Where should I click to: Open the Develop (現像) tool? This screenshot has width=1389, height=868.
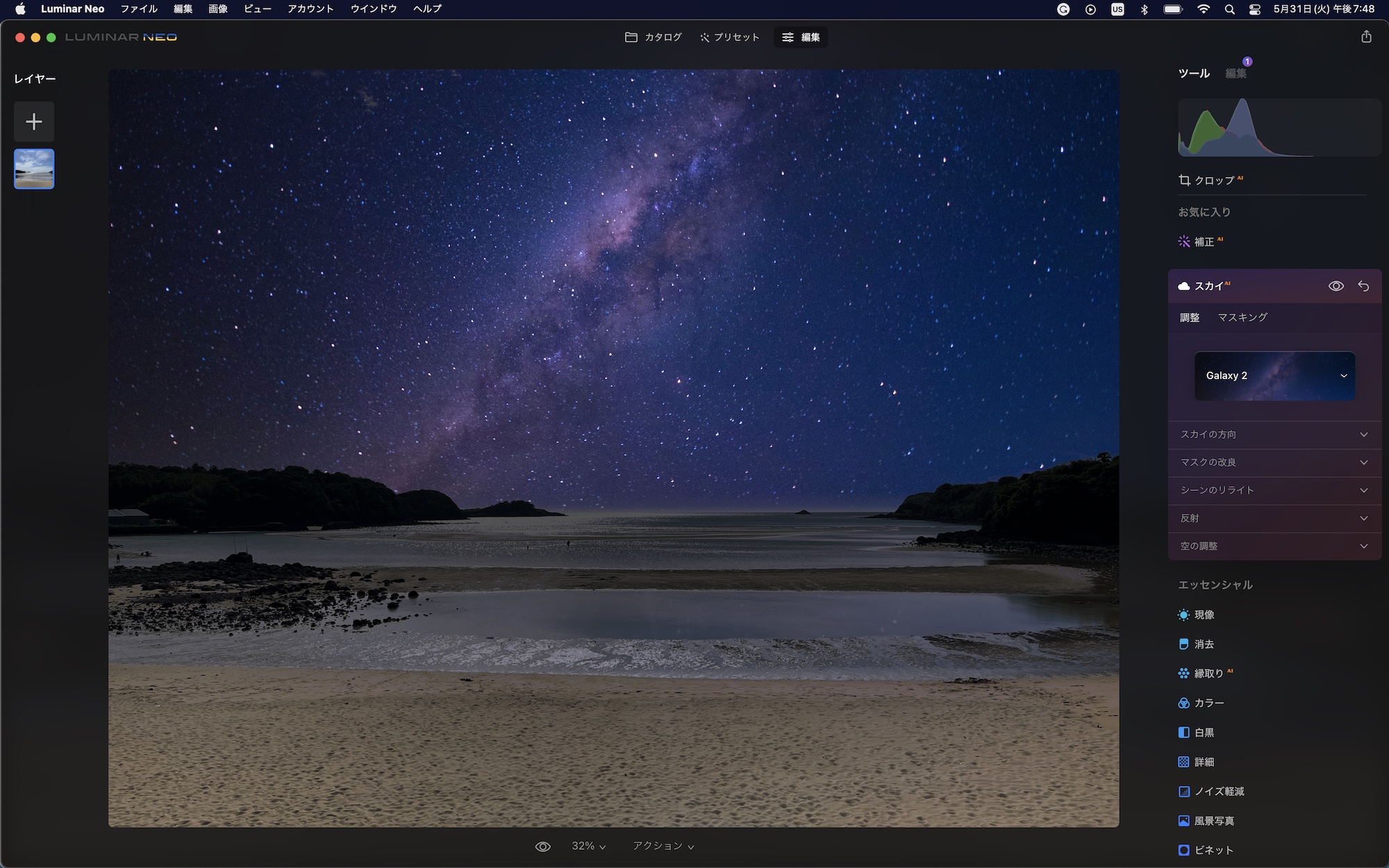coord(1204,615)
